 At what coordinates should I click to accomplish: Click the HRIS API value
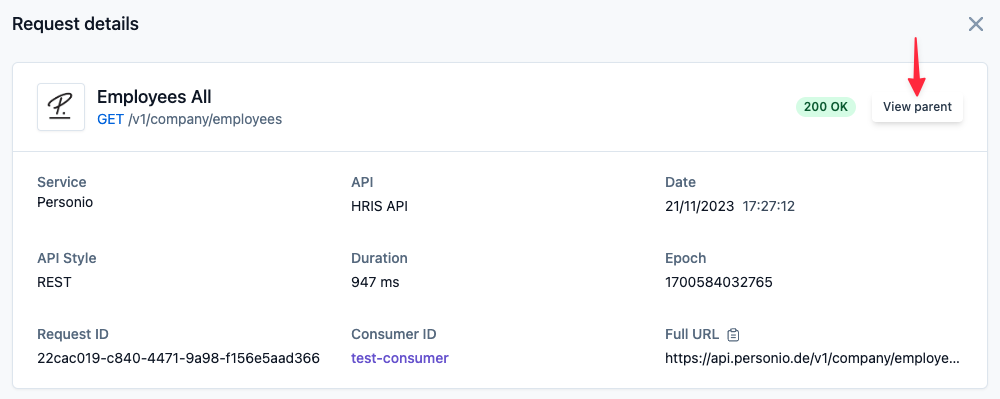(x=379, y=207)
